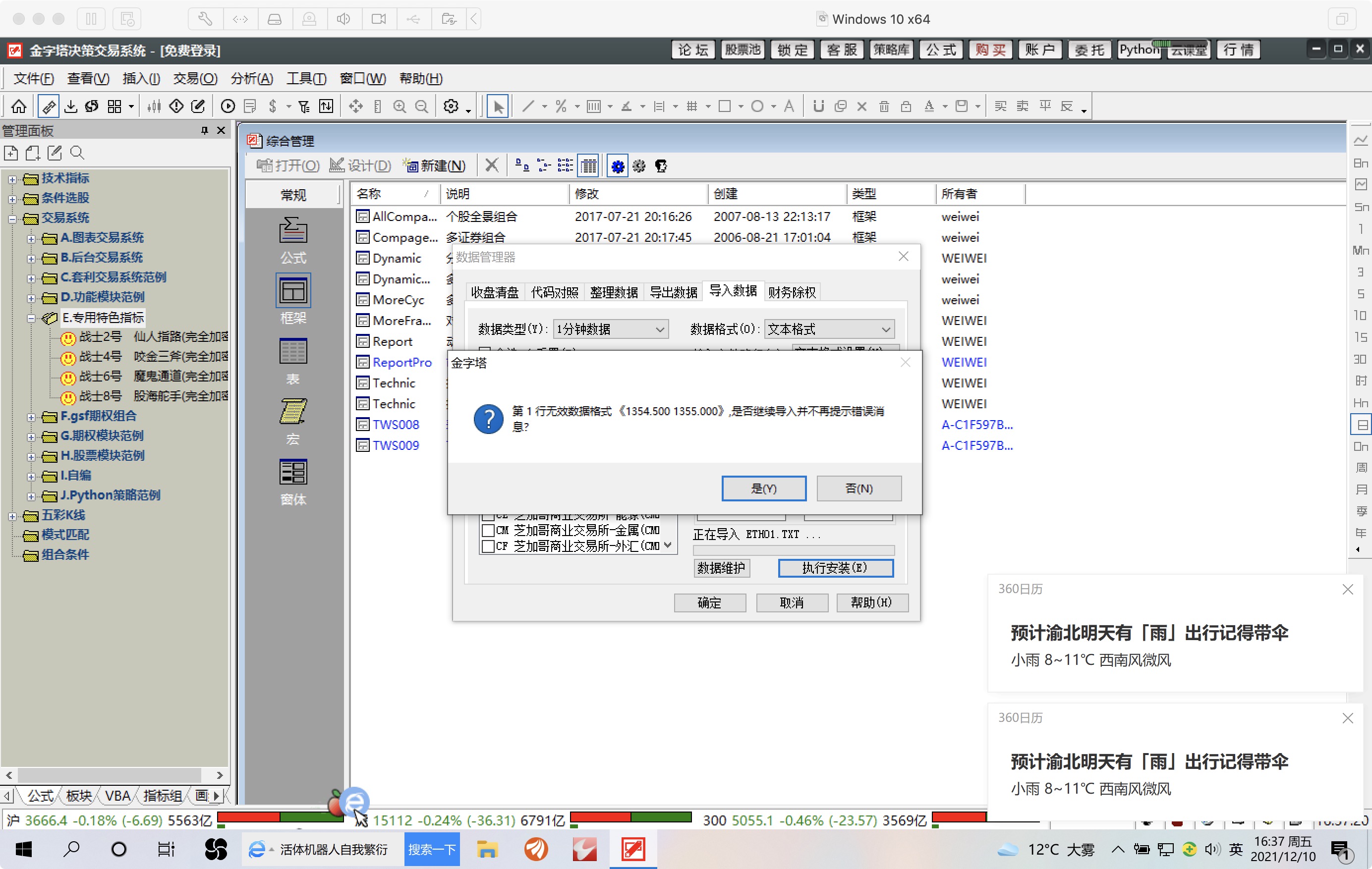Open the 数据类型 1分钟数据 dropdown
Image resolution: width=1372 pixels, height=869 pixels.
[x=610, y=329]
